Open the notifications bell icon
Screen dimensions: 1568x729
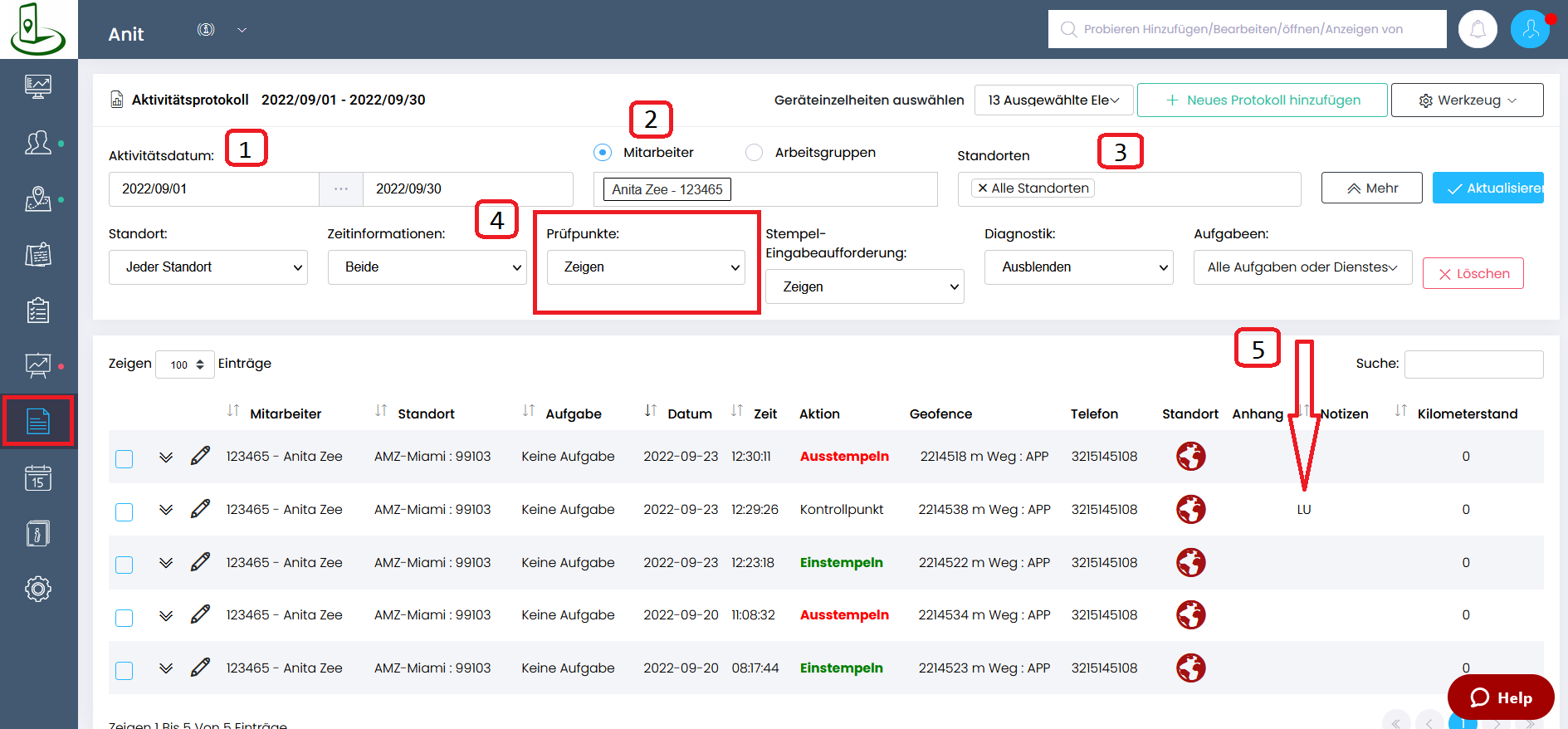[1478, 29]
